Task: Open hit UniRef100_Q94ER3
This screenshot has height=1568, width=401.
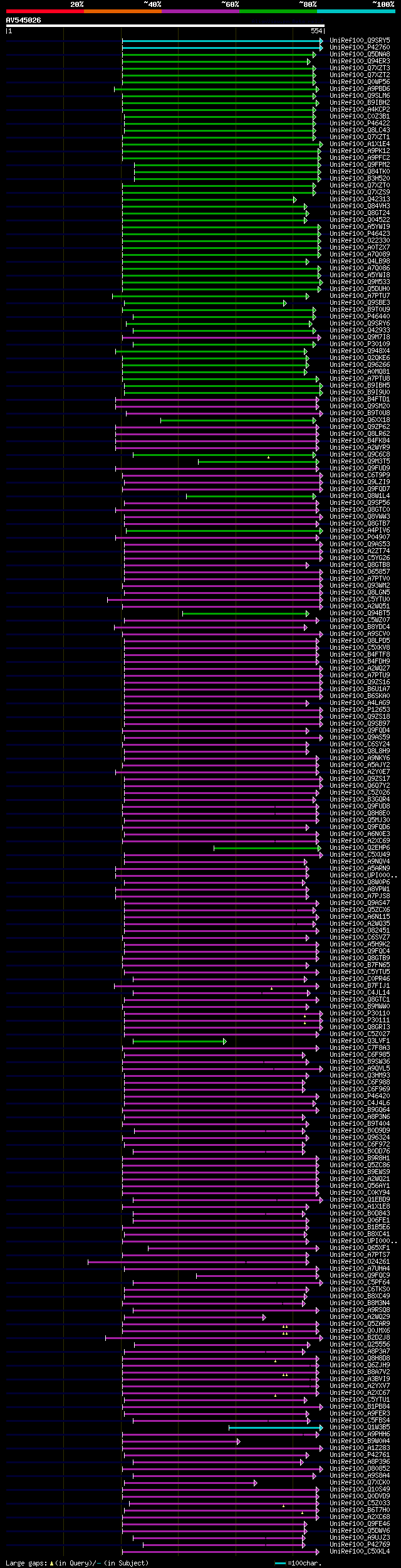Action: click(360, 61)
